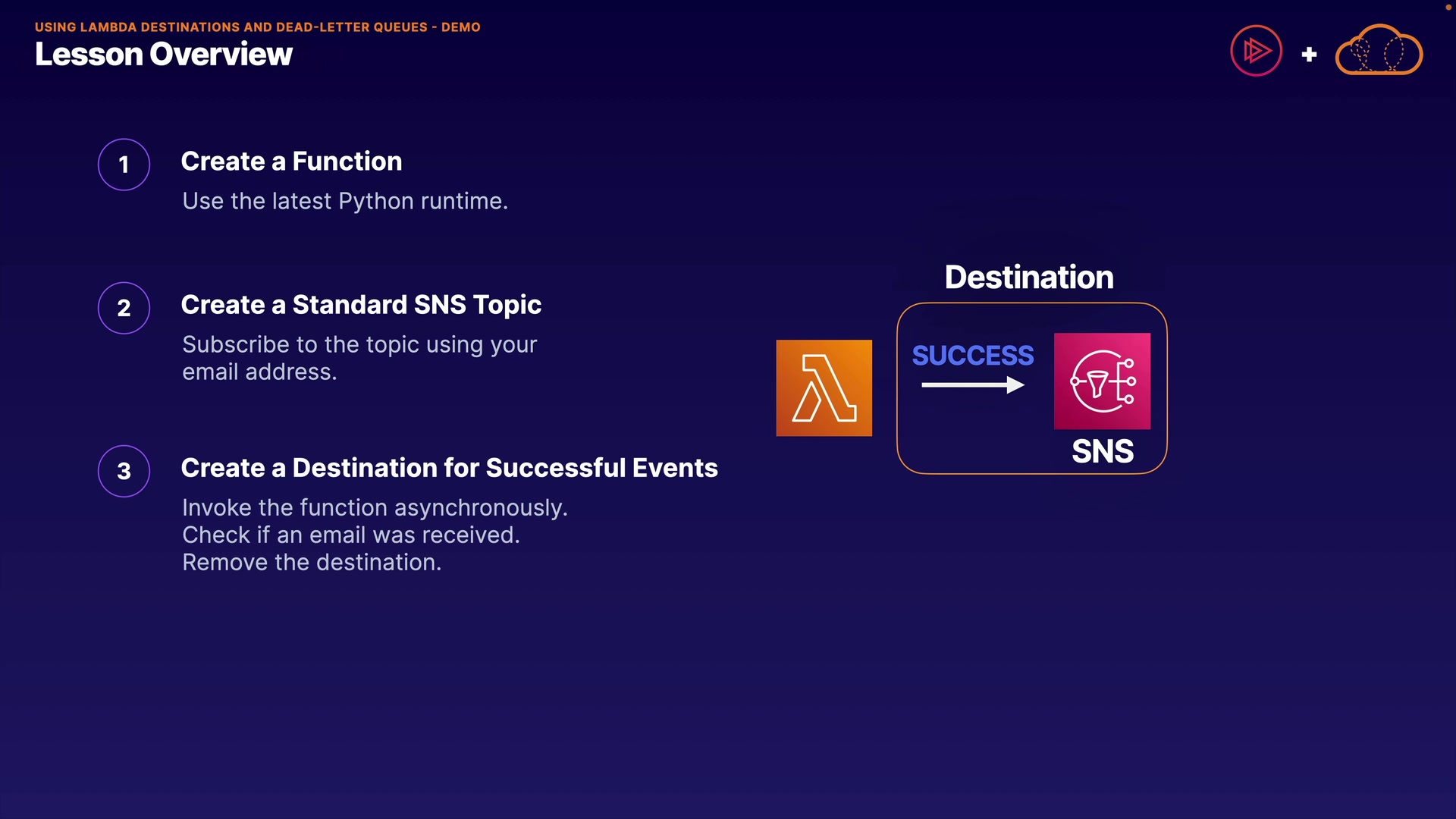
Task: Click the orange cloud guru logo
Action: point(1378,51)
